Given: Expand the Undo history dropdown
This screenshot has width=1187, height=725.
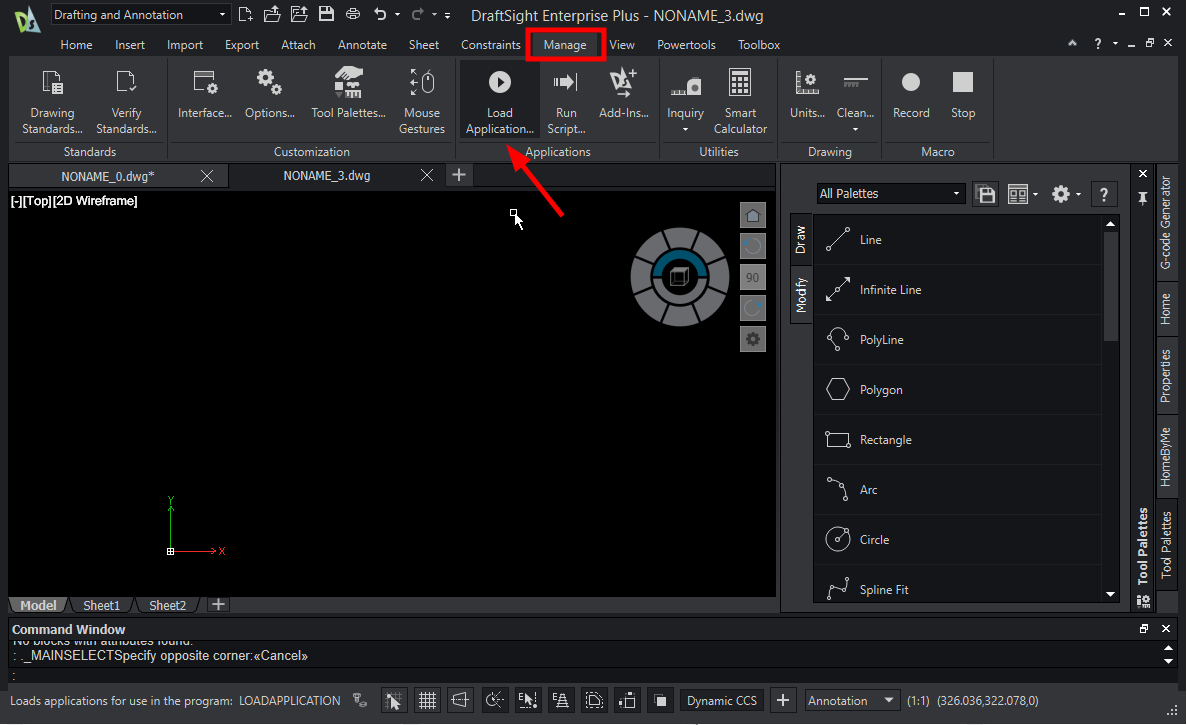Looking at the screenshot, I should 397,14.
